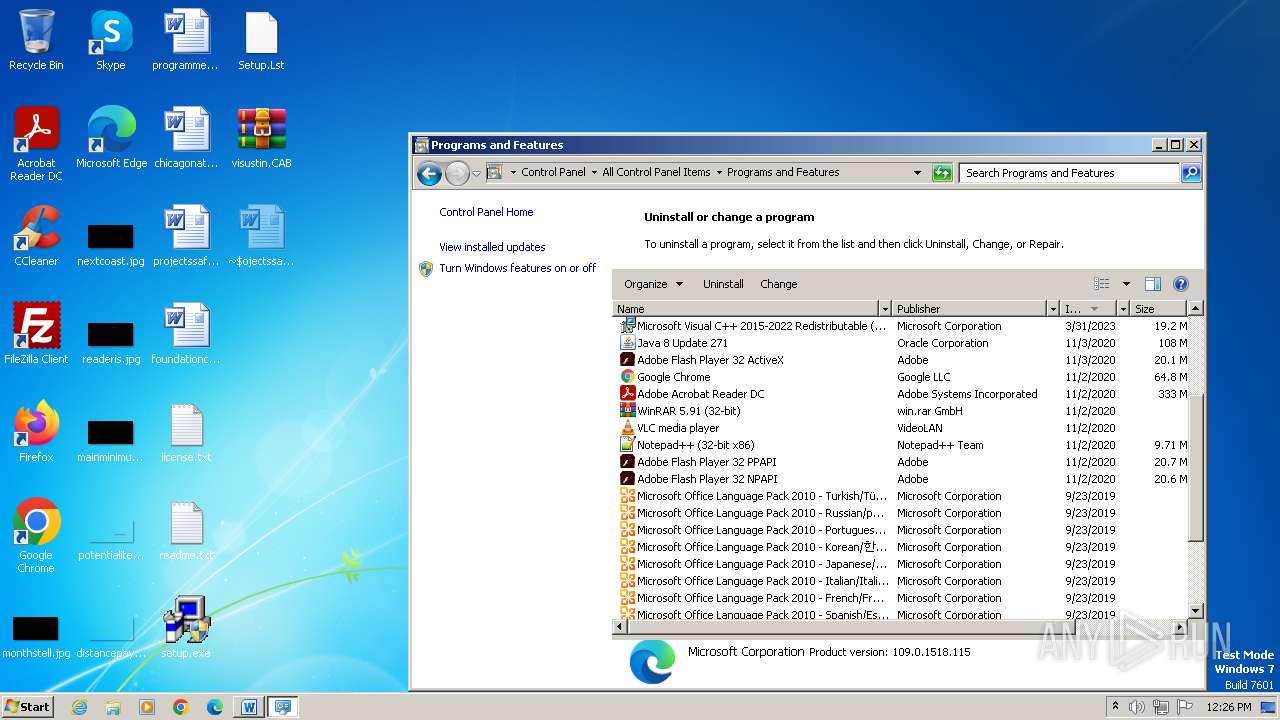Select Microsoft Visual C++ 2015-2022 Redistributable row
Screen dimensions: 1280x720
coord(900,326)
